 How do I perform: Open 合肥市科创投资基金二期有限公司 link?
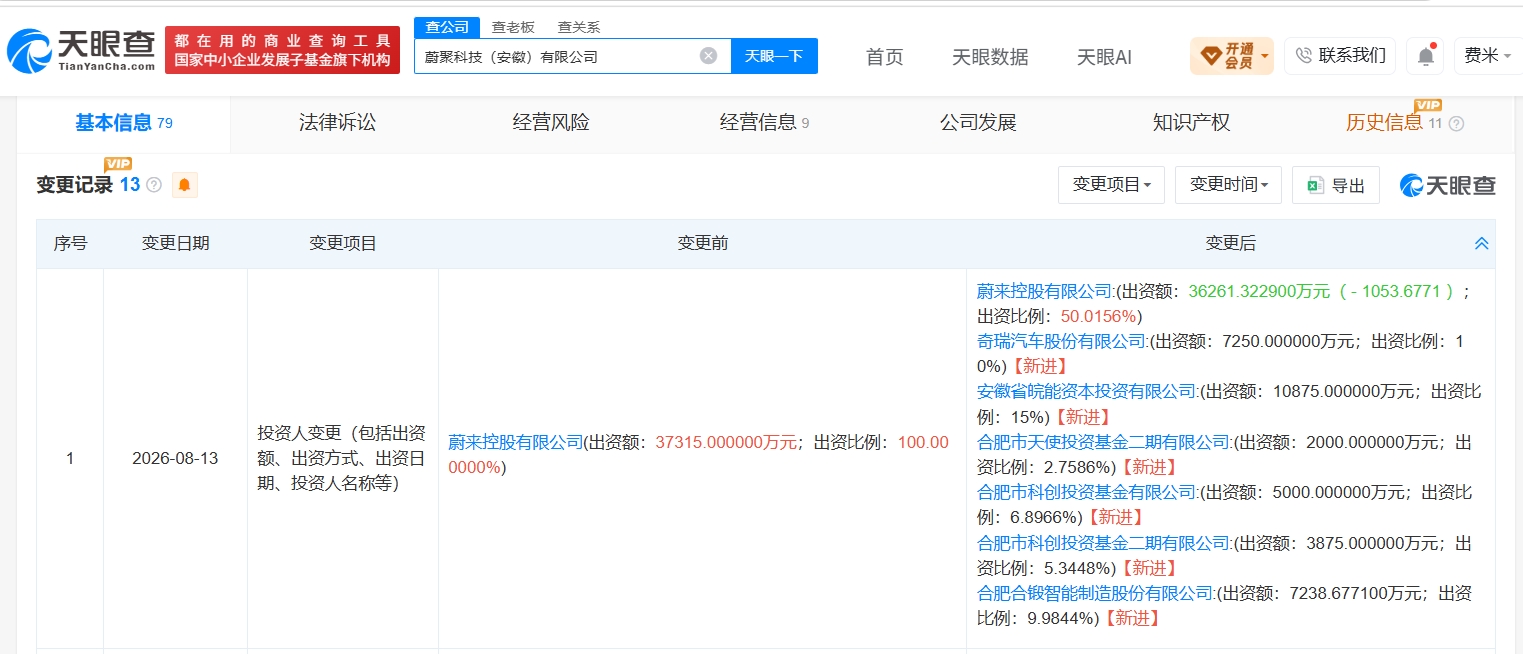coord(1104,543)
